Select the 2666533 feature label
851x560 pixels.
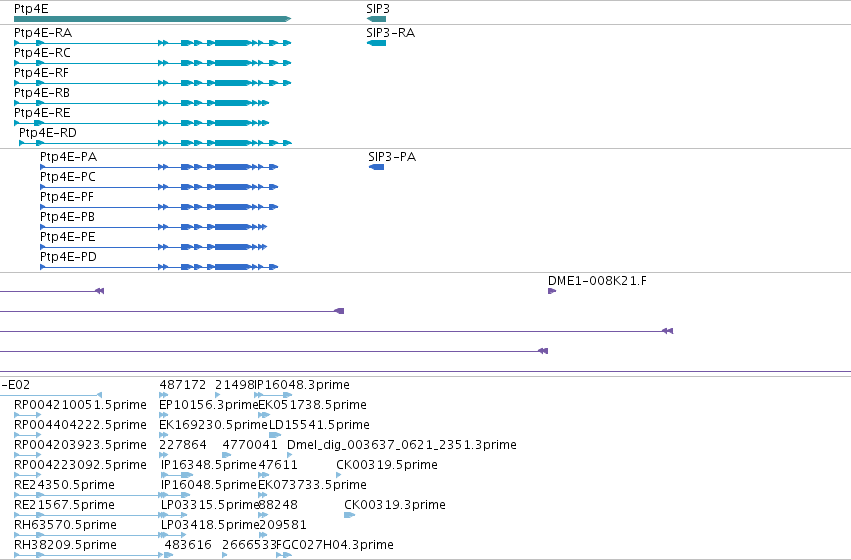[250, 544]
